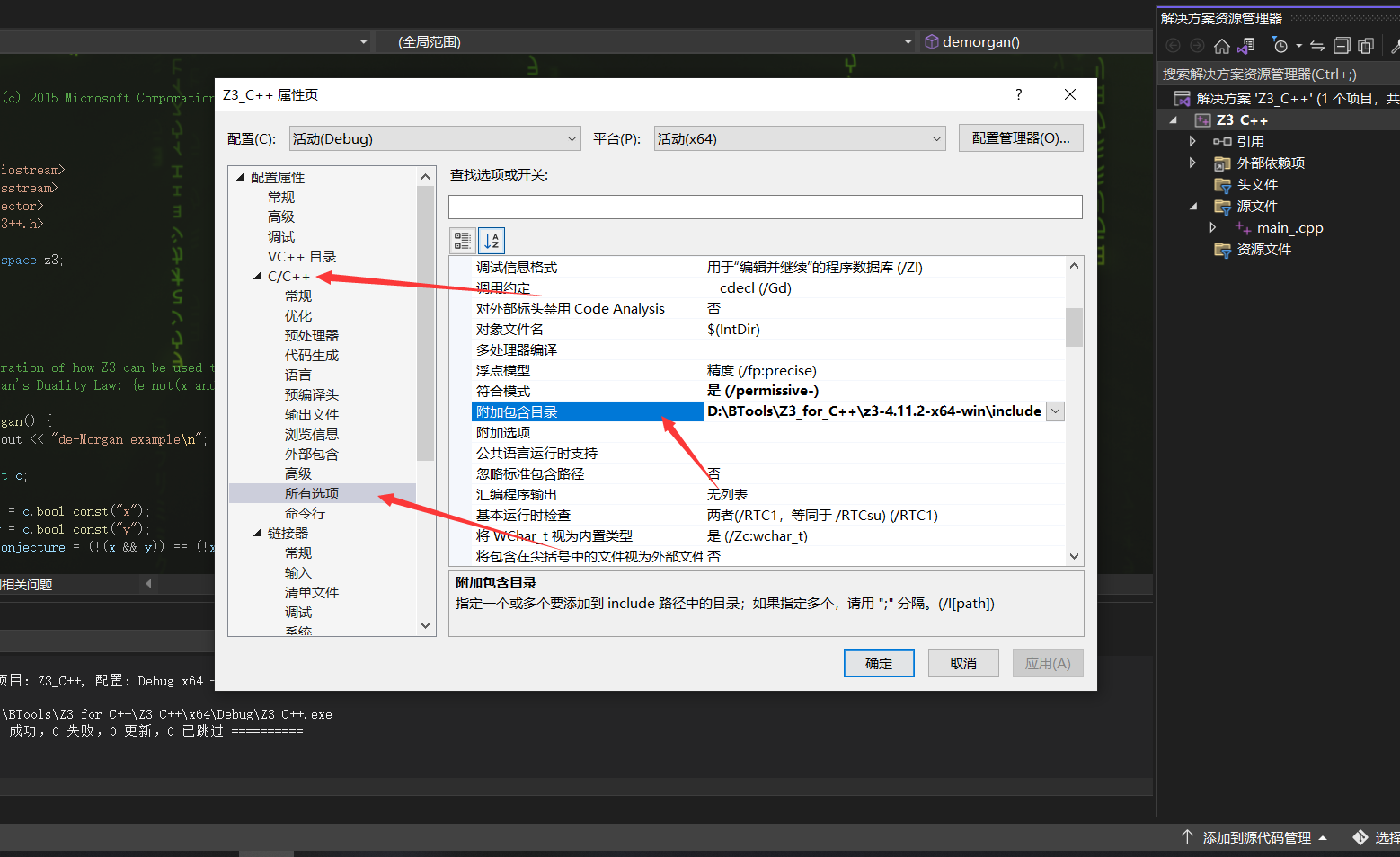Viewport: 1400px width, 857px height.
Task: Click the 查找选项或开关 search field
Action: coord(765,207)
